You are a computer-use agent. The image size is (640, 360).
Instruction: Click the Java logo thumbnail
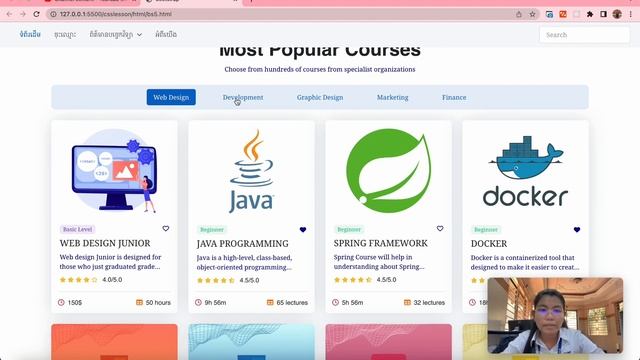[251, 171]
